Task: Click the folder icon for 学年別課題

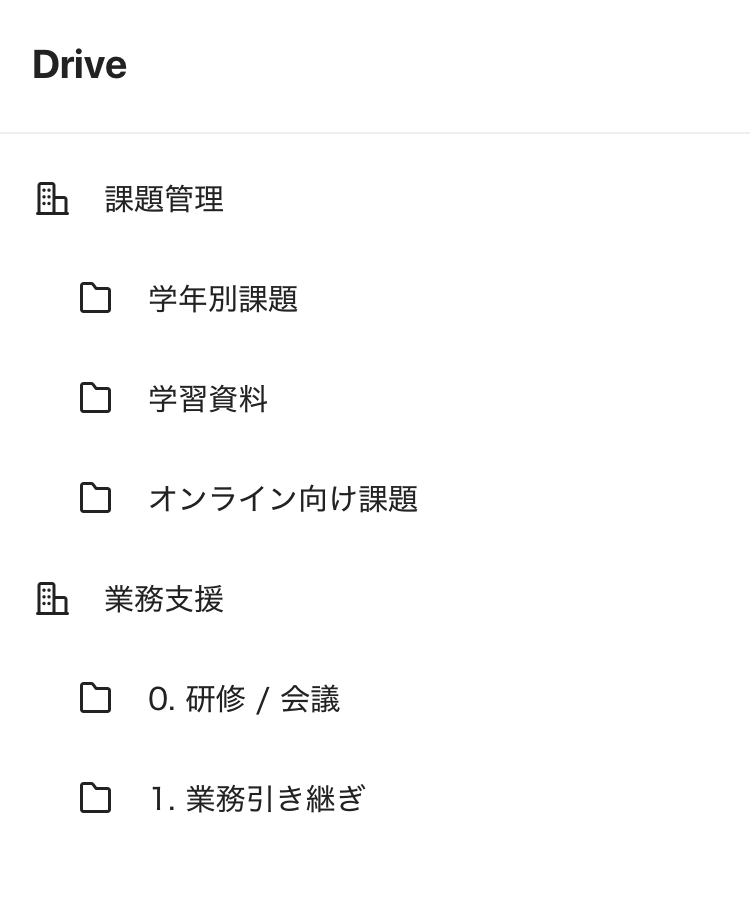Action: pyautogui.click(x=95, y=298)
